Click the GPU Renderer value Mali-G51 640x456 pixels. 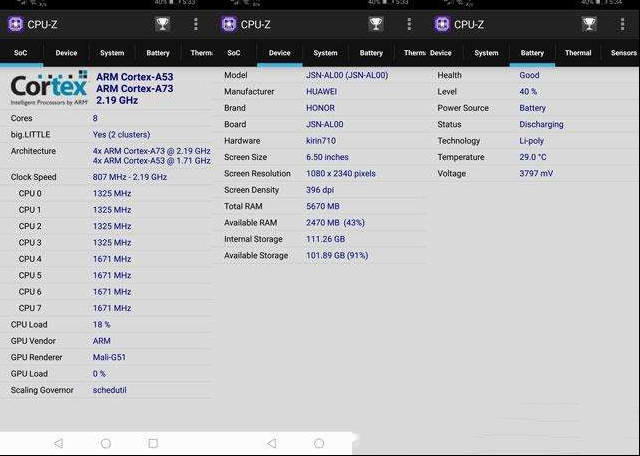coord(109,357)
